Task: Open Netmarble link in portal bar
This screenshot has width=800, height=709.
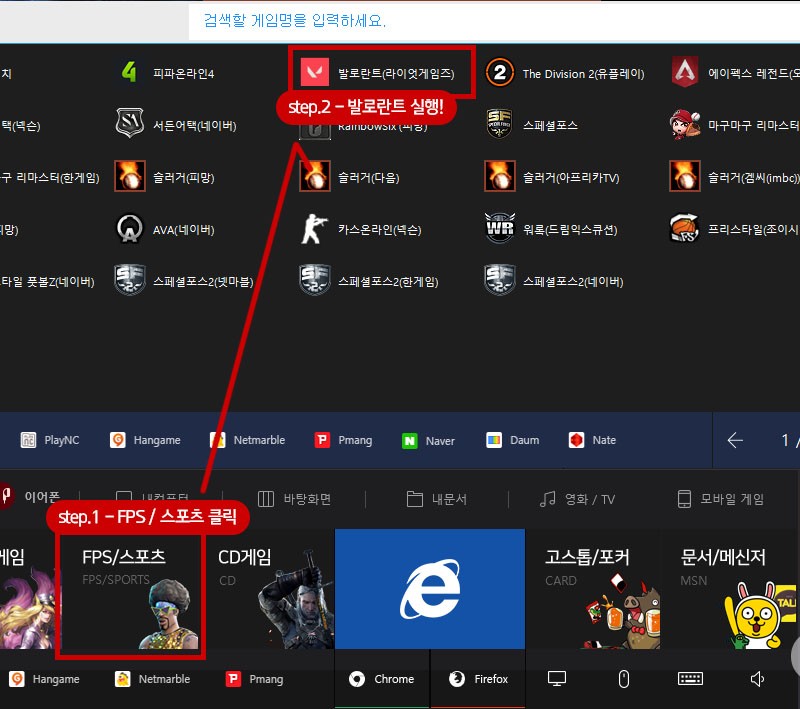Action: click(247, 440)
